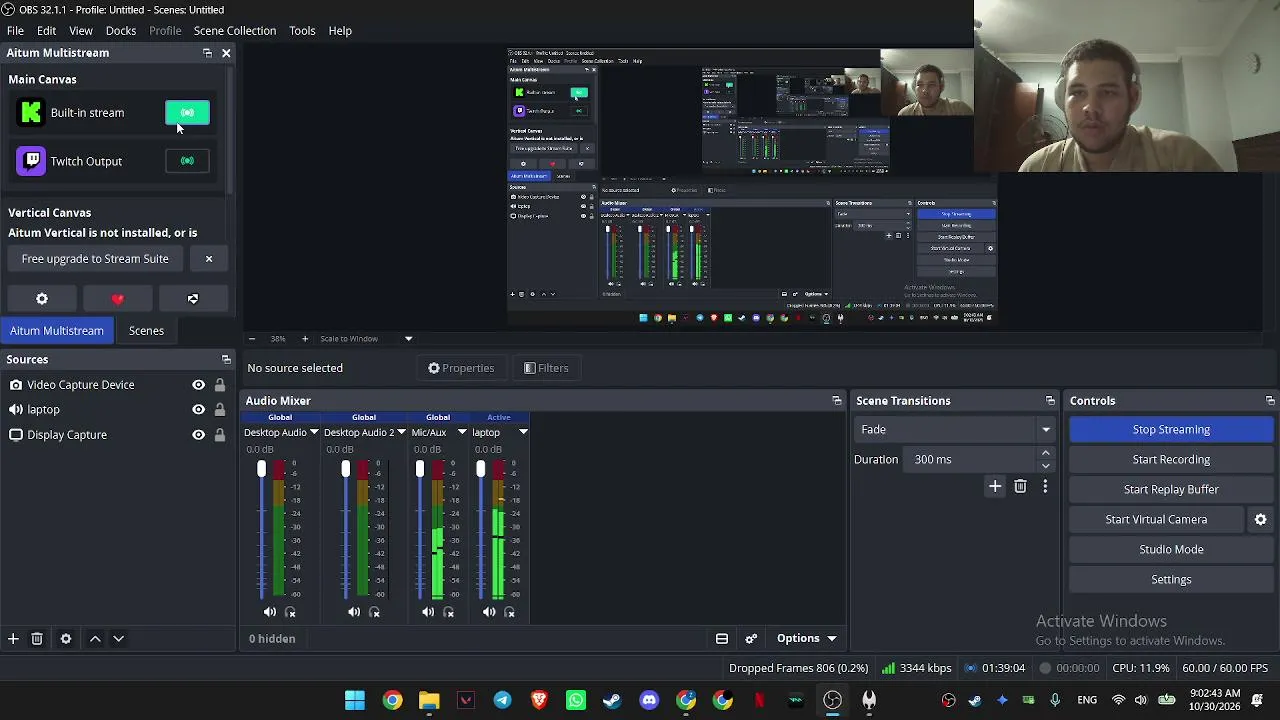Hide the Display Capture source
The width and height of the screenshot is (1280, 720).
point(199,435)
